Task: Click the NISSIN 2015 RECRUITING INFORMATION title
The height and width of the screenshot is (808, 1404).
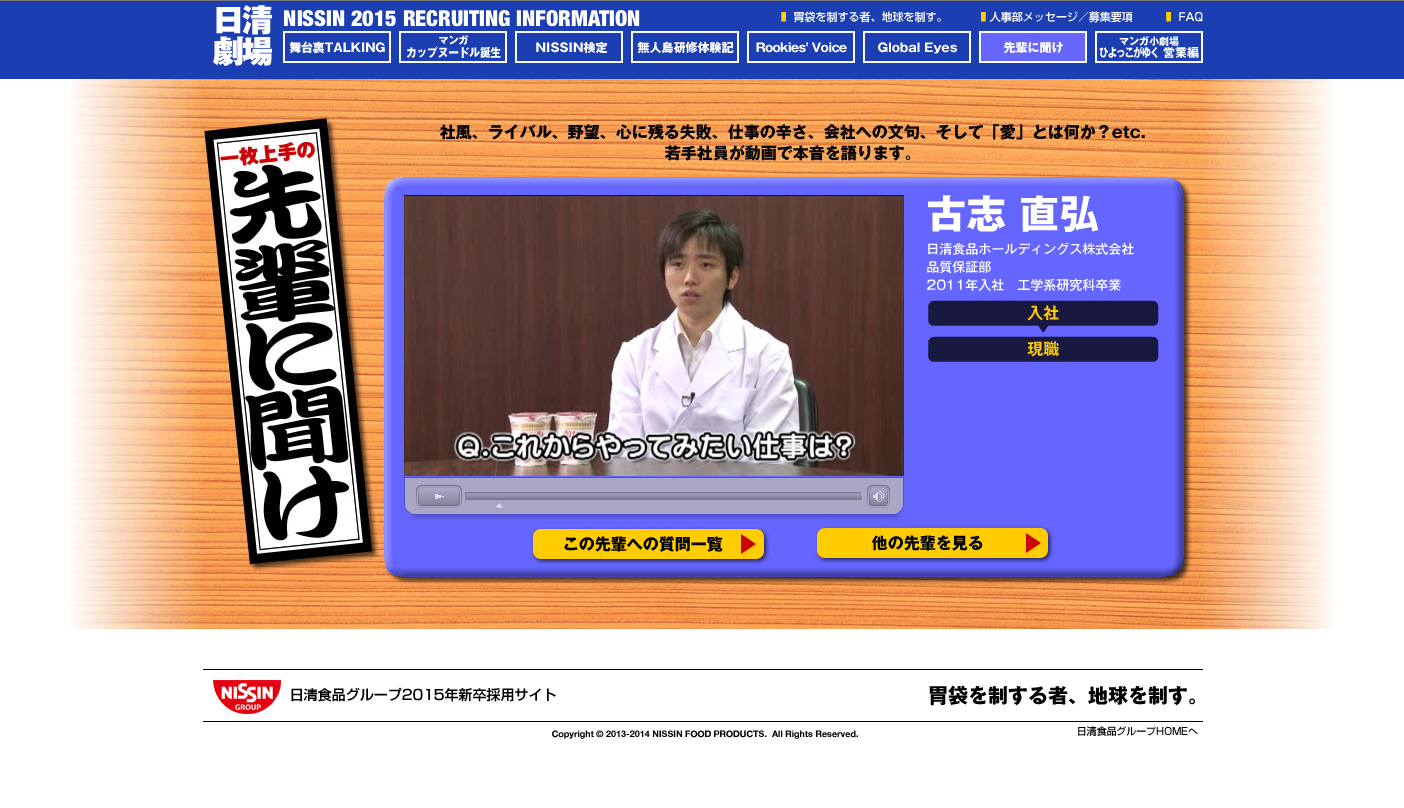Action: tap(461, 18)
